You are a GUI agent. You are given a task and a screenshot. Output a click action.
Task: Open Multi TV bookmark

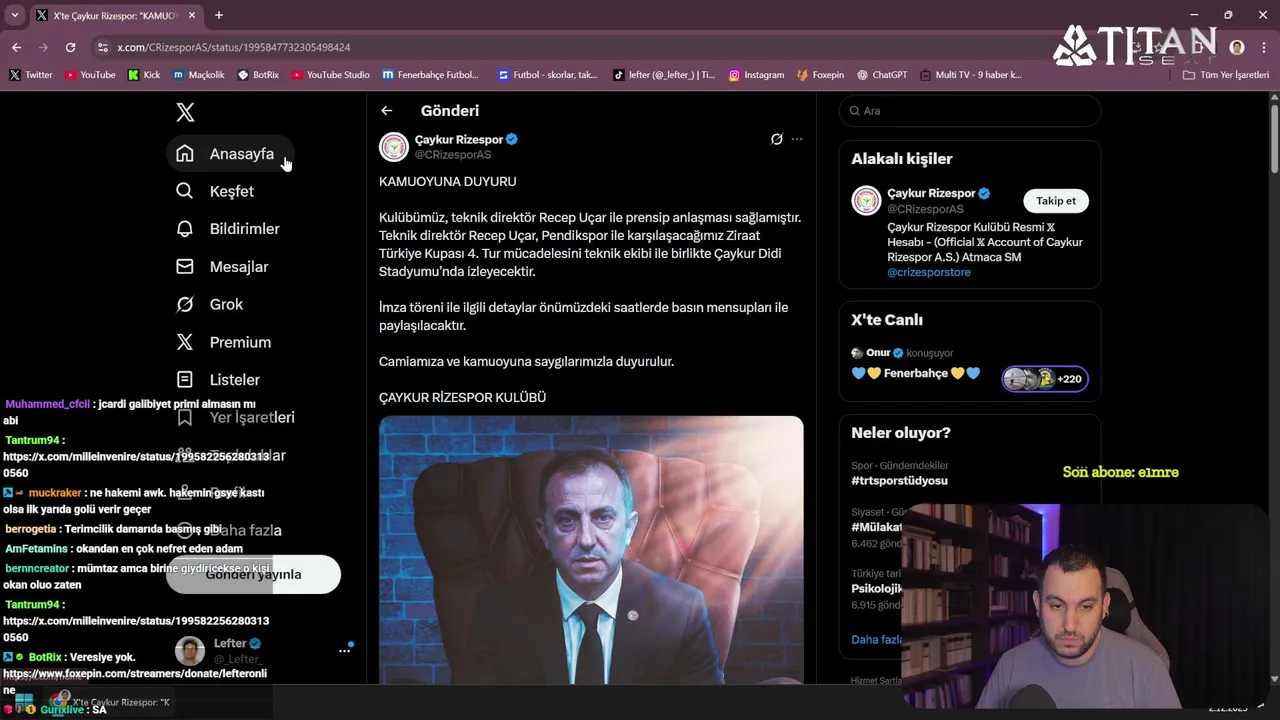point(970,75)
